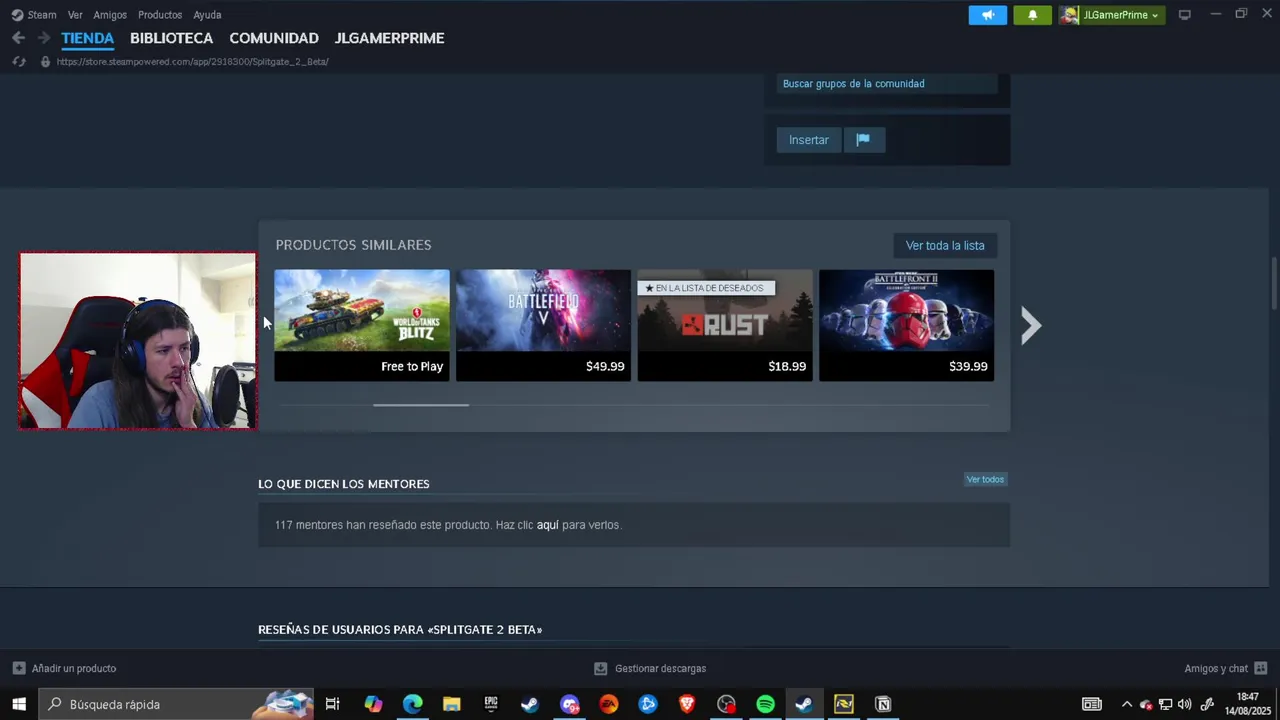Screen dimensions: 1280x720
Task: Click the report flag button
Action: tap(863, 140)
